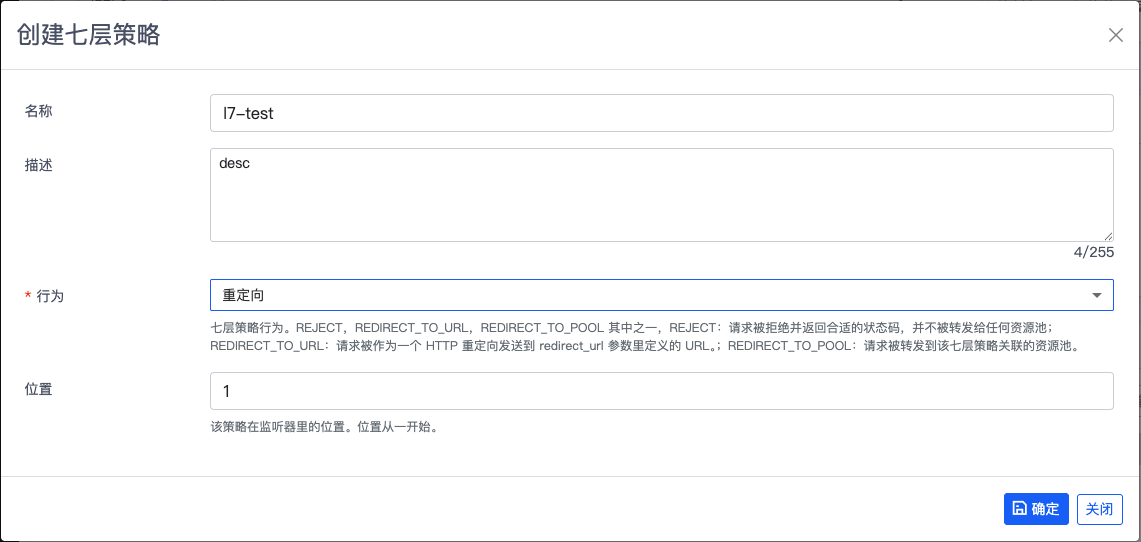Click the 4/255 character counter text
This screenshot has height=542, width=1141.
click(x=1094, y=252)
